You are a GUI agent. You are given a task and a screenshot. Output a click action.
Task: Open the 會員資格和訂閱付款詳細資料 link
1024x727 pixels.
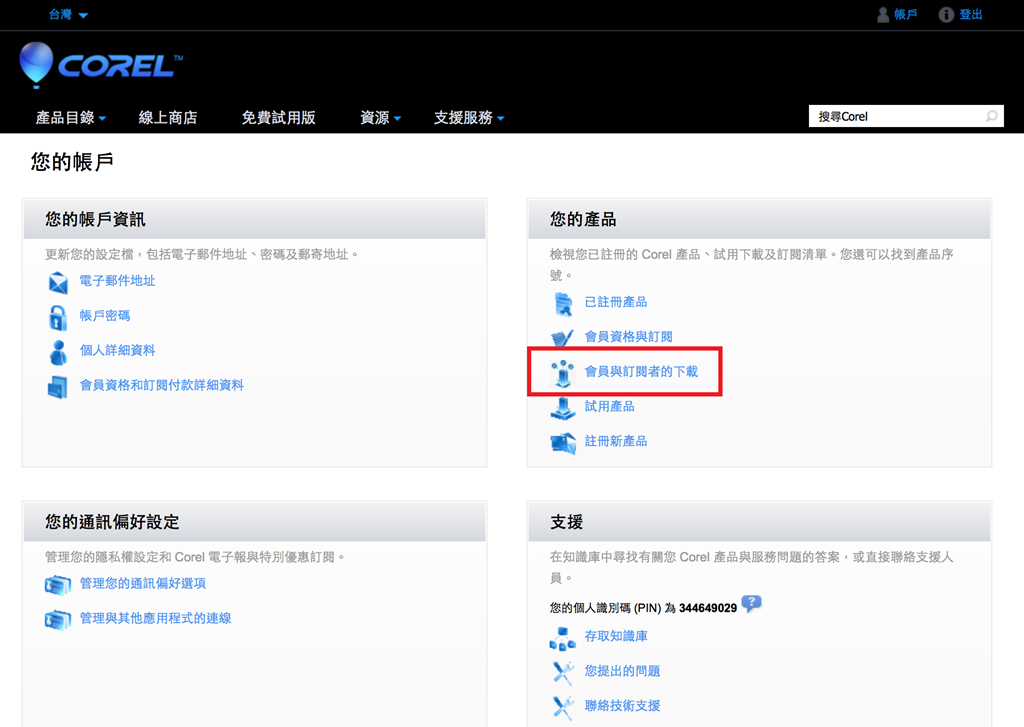click(162, 385)
